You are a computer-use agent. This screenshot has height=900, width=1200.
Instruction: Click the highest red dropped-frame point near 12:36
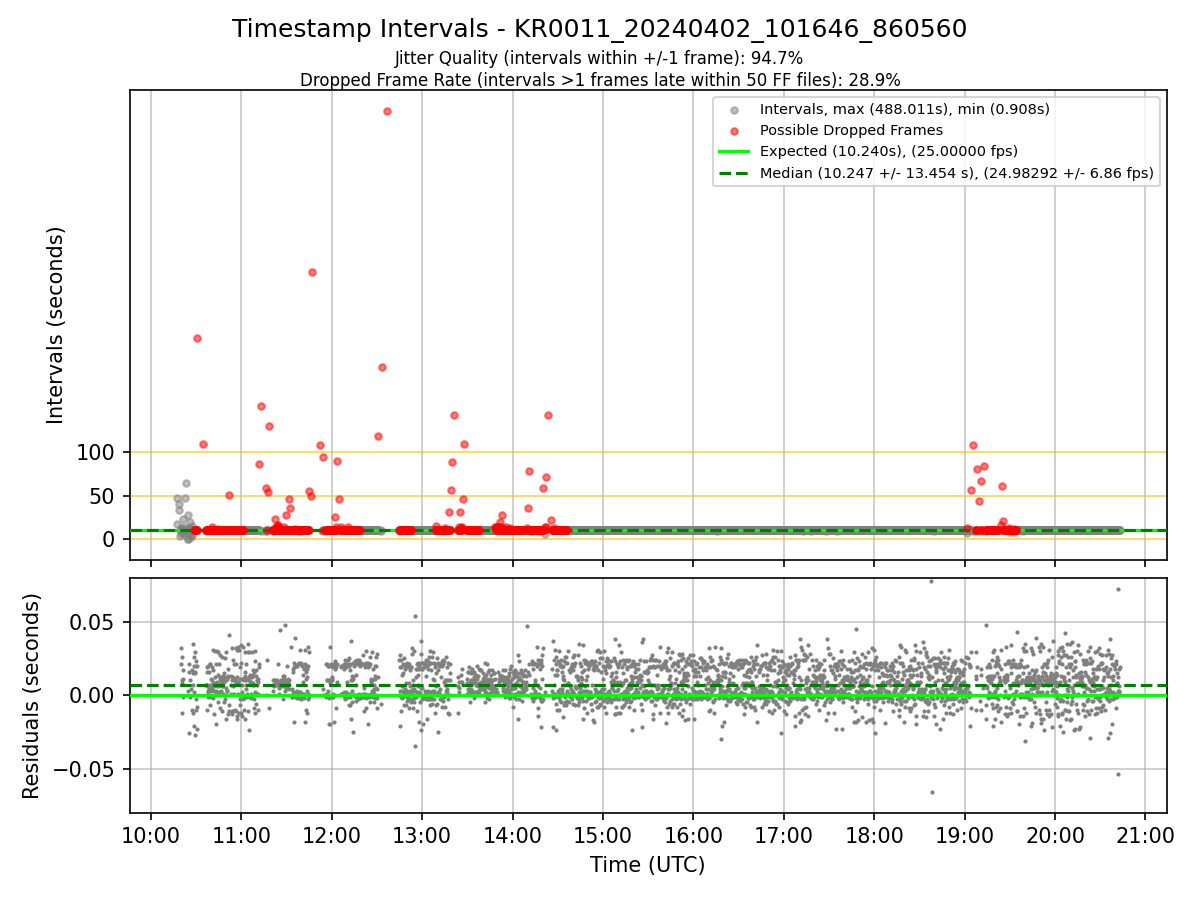(x=387, y=111)
